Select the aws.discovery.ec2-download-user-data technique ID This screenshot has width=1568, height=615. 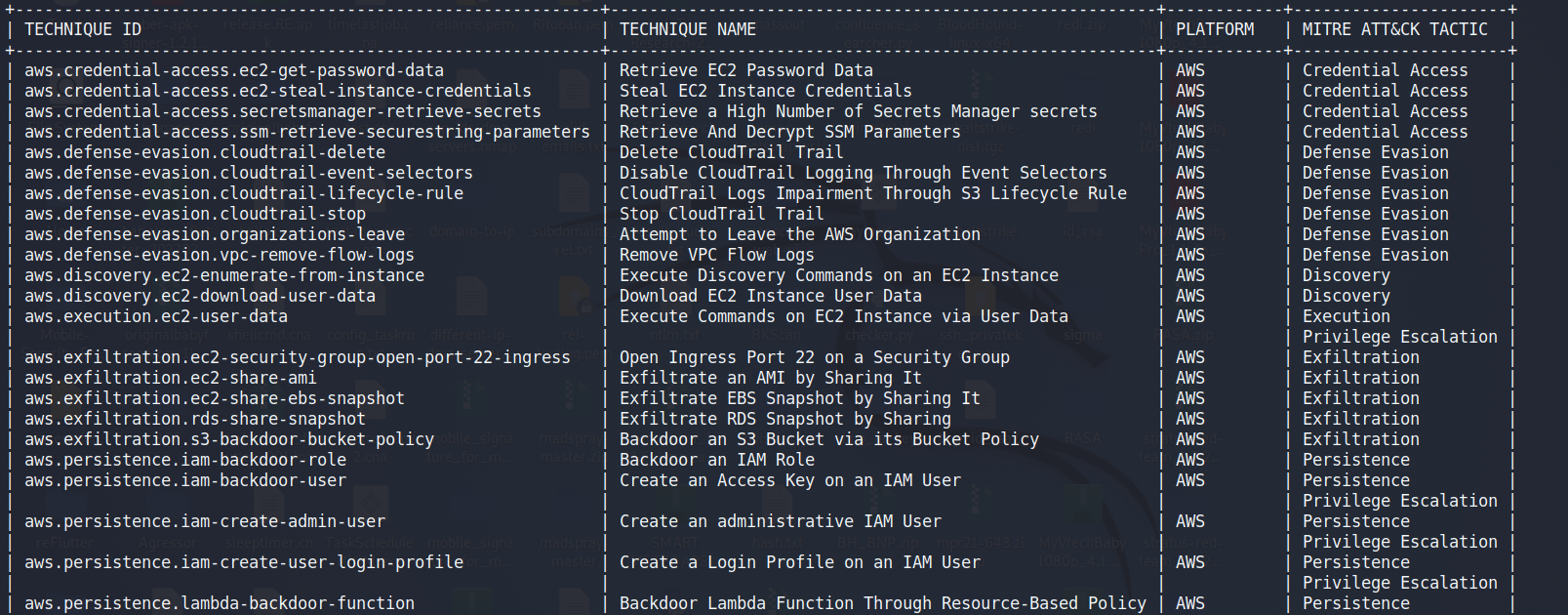200,296
